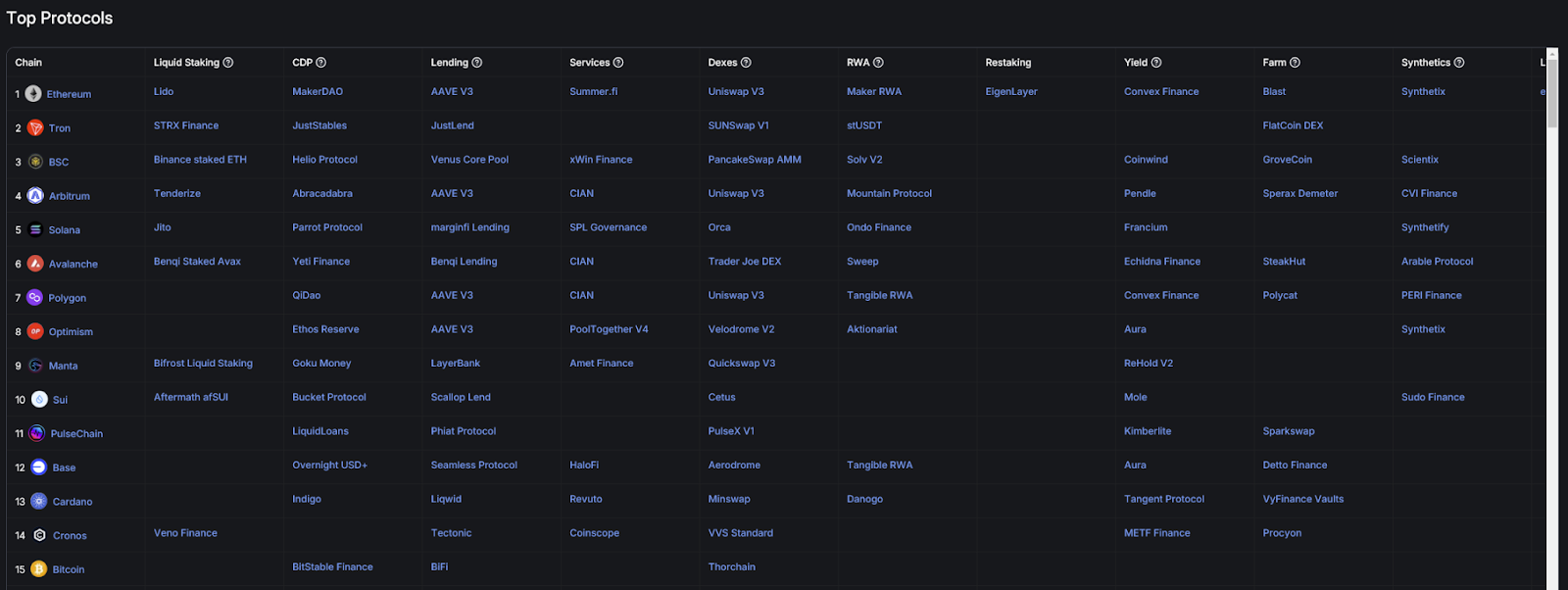Click the Sui chain logo icon
Image resolution: width=1568 pixels, height=590 pixels.
click(39, 400)
